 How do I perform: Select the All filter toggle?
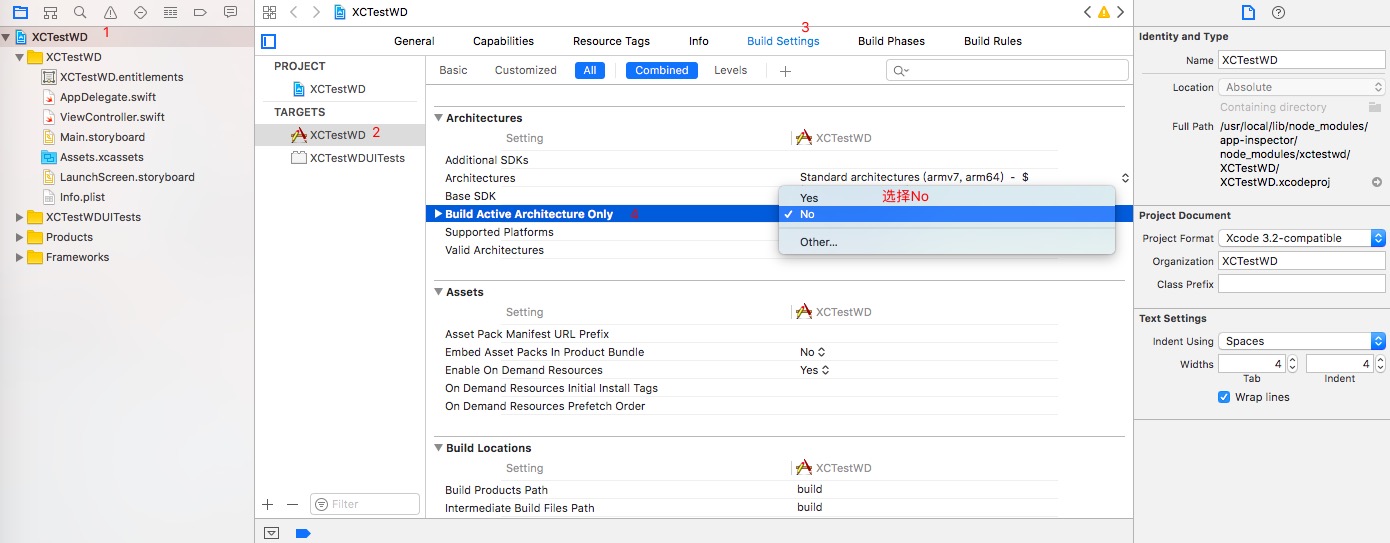[x=590, y=70]
